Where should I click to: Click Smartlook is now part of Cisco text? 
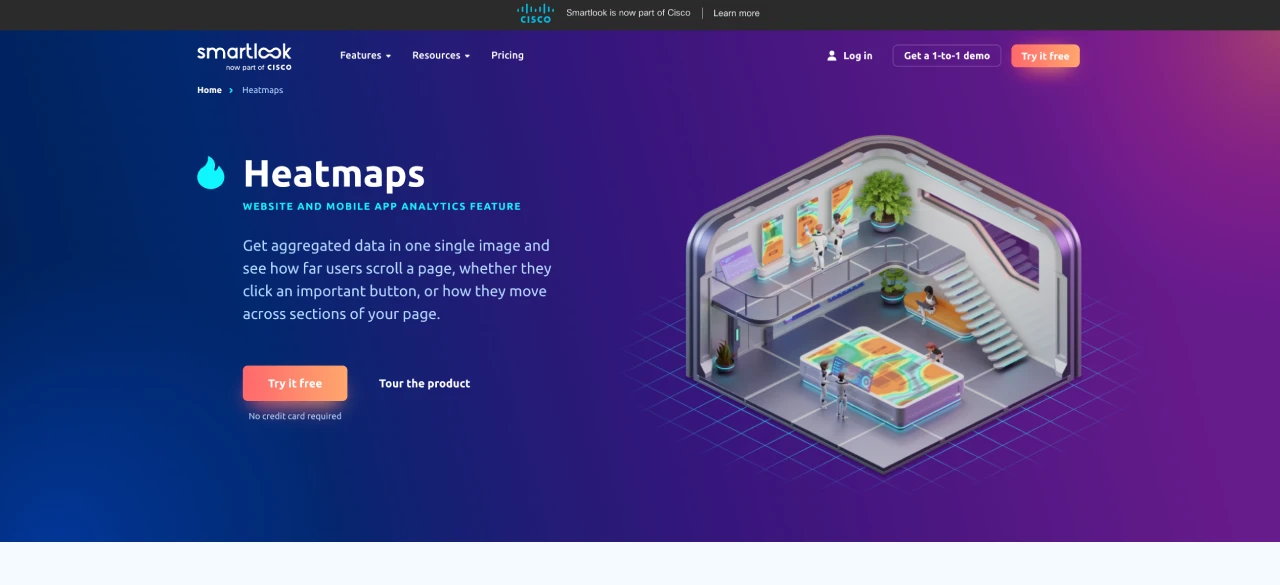pos(628,13)
